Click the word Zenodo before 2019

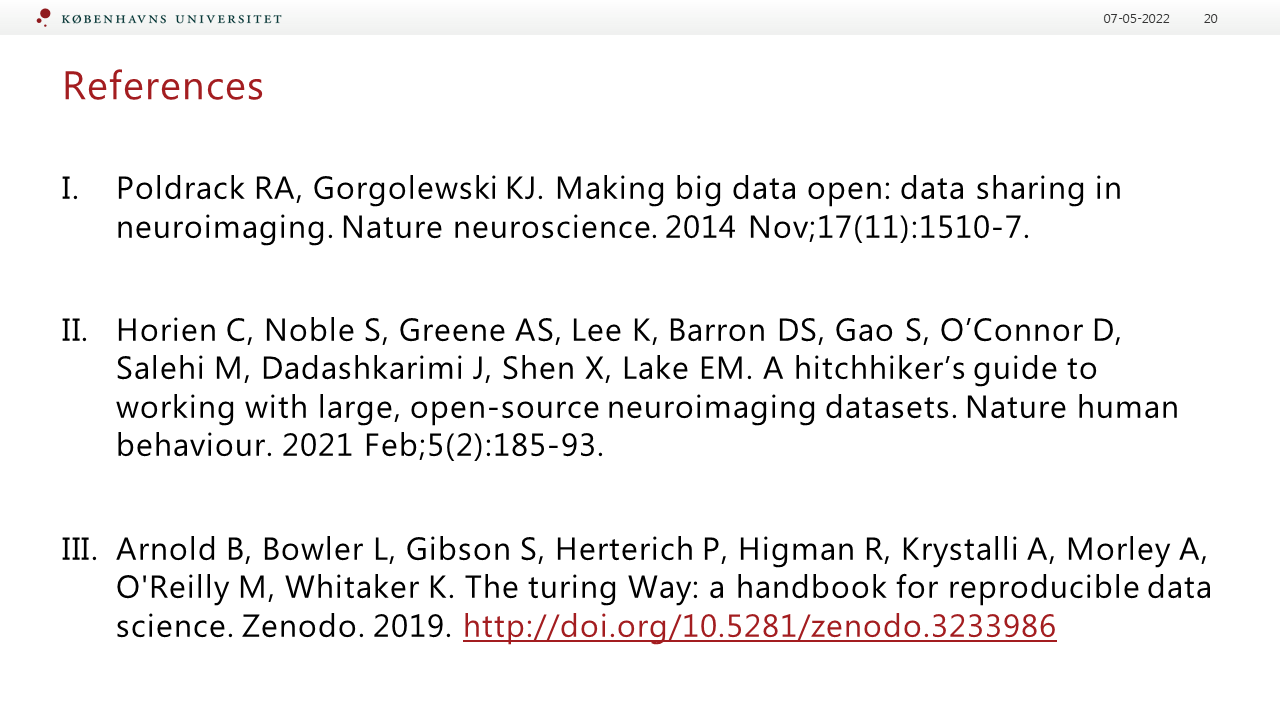point(302,627)
